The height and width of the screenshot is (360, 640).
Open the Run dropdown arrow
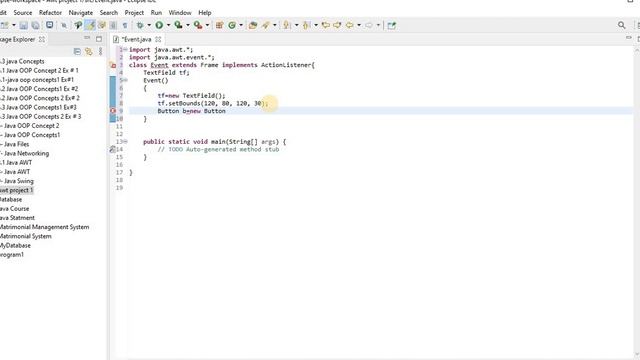click(168, 25)
